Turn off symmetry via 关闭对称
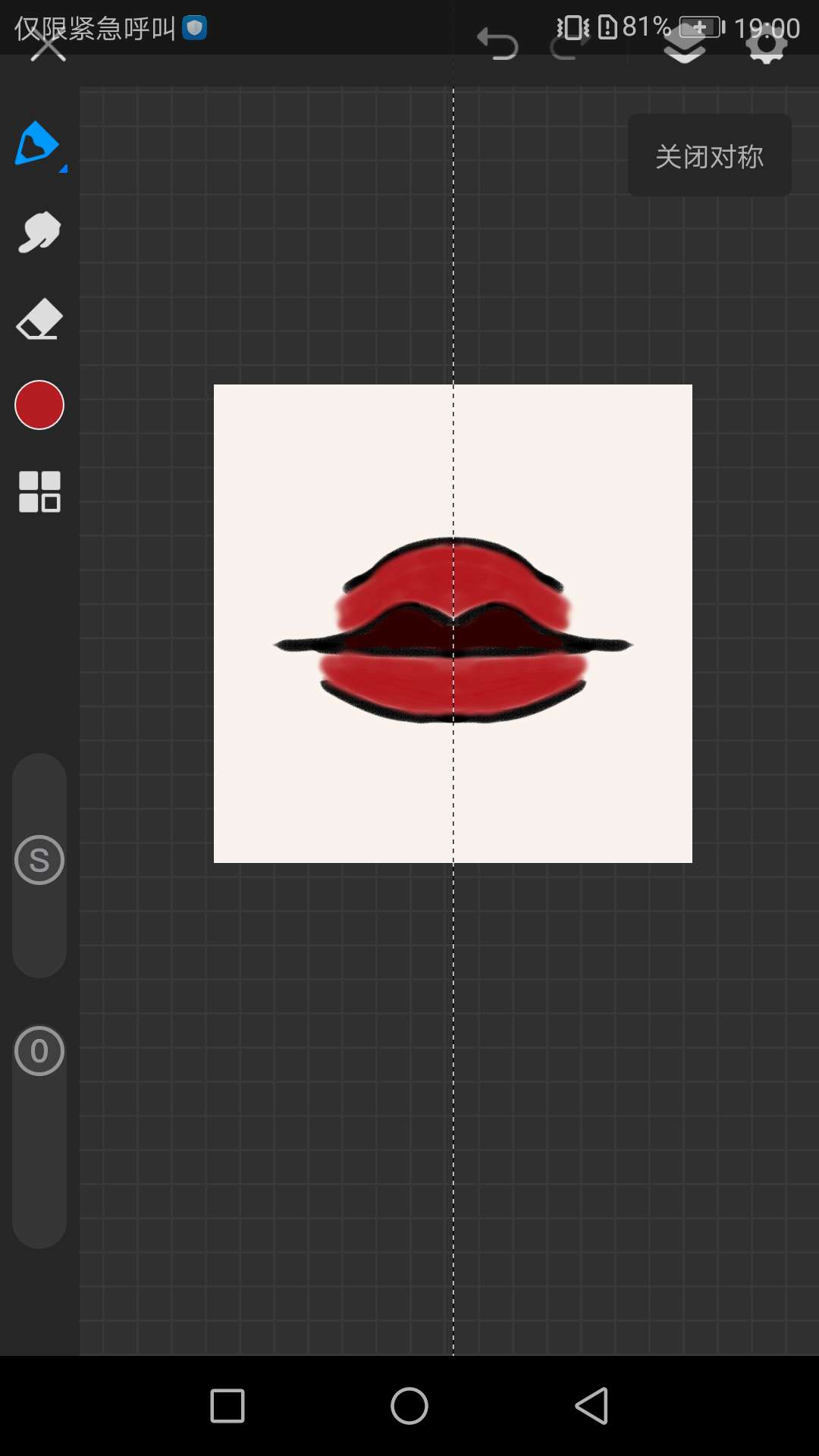The image size is (819, 1456). (x=709, y=156)
